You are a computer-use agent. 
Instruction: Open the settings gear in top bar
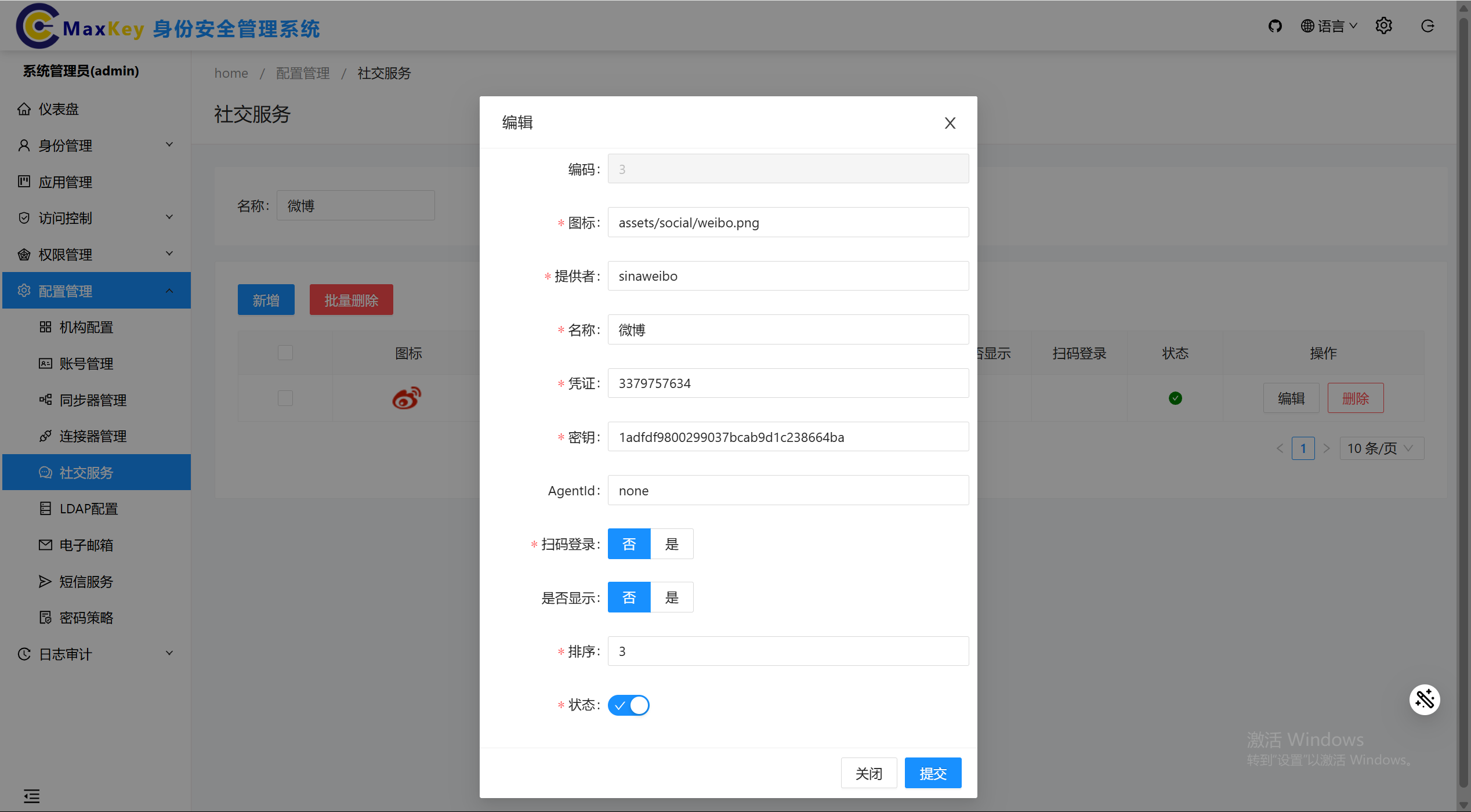(x=1383, y=26)
